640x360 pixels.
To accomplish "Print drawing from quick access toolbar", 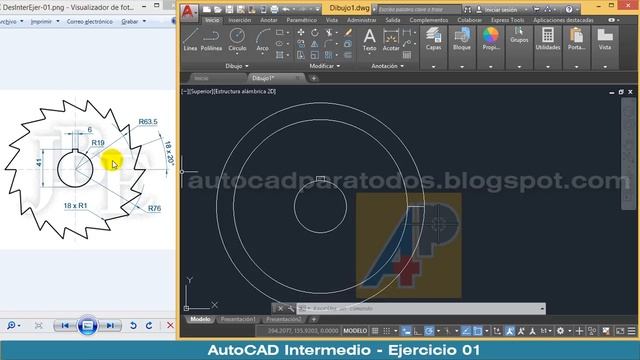I will click(274, 9).
